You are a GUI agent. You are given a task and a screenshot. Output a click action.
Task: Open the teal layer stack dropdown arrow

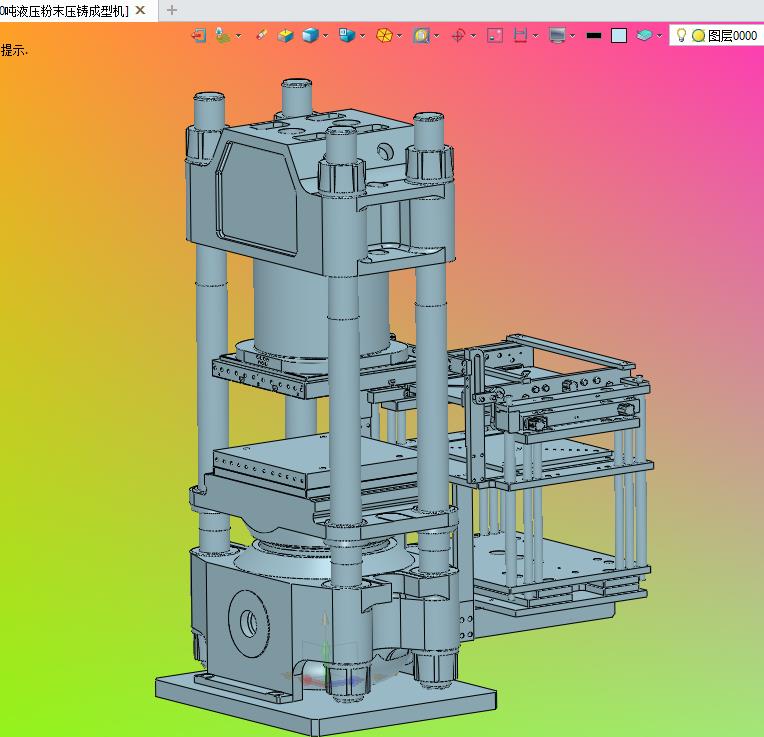[659, 36]
